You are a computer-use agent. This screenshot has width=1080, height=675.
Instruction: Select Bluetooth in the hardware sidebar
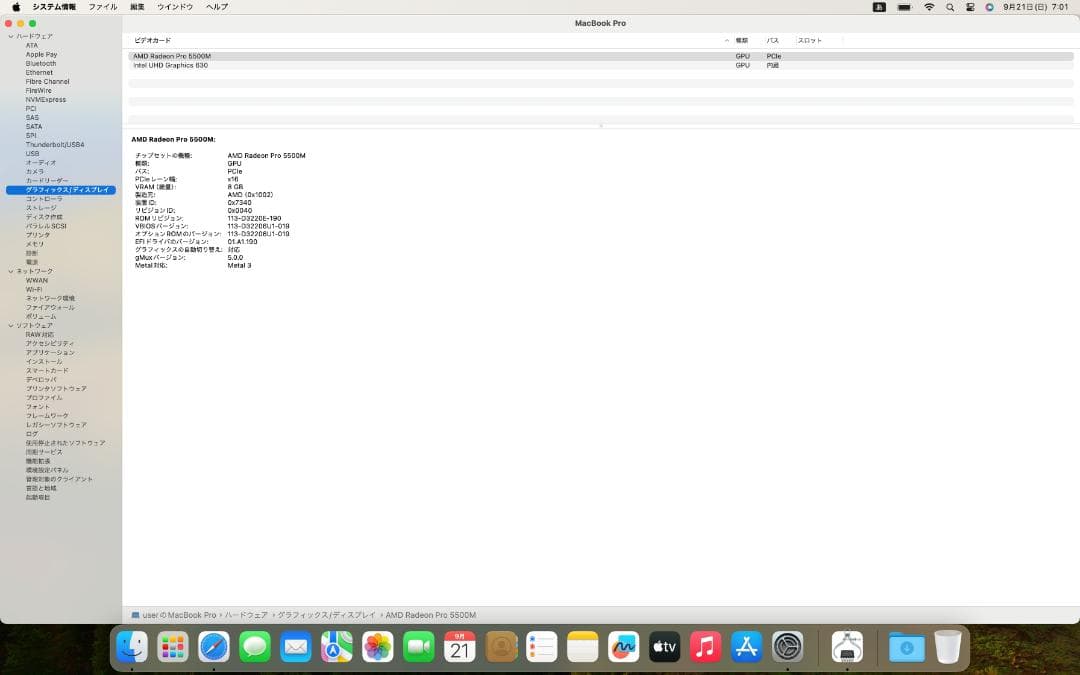40,63
